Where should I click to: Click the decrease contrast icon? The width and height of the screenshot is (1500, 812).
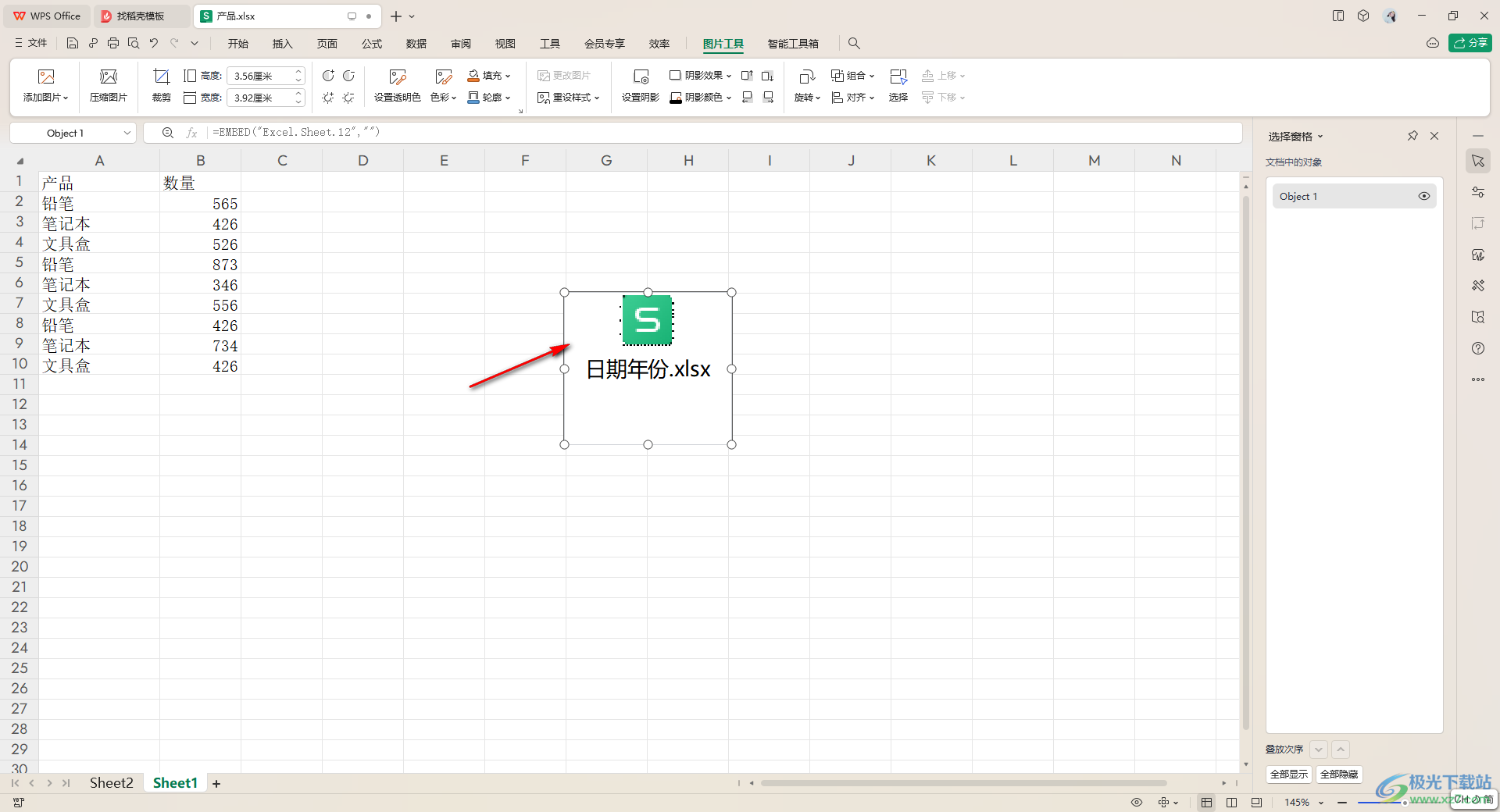pyautogui.click(x=349, y=76)
